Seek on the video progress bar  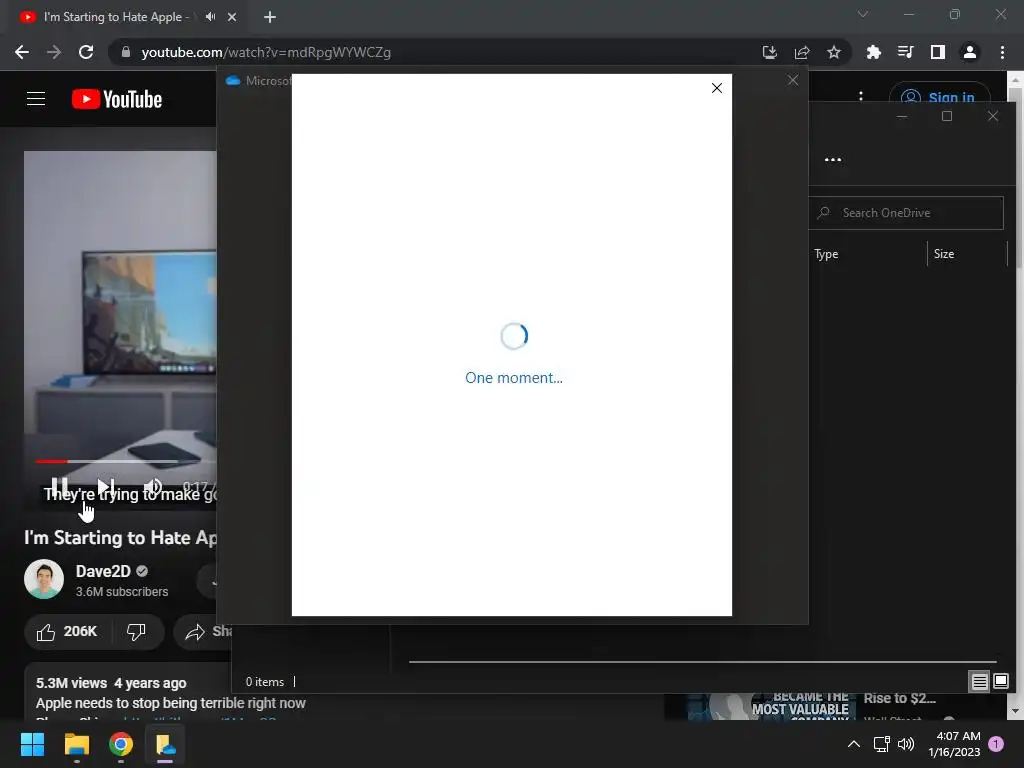125,461
